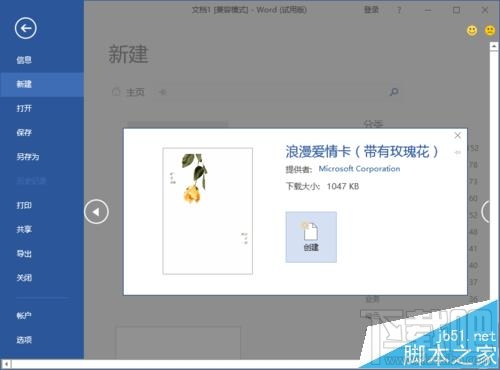Pin the template with the pin icon
Viewport: 500px width, 370px height.
click(x=458, y=152)
